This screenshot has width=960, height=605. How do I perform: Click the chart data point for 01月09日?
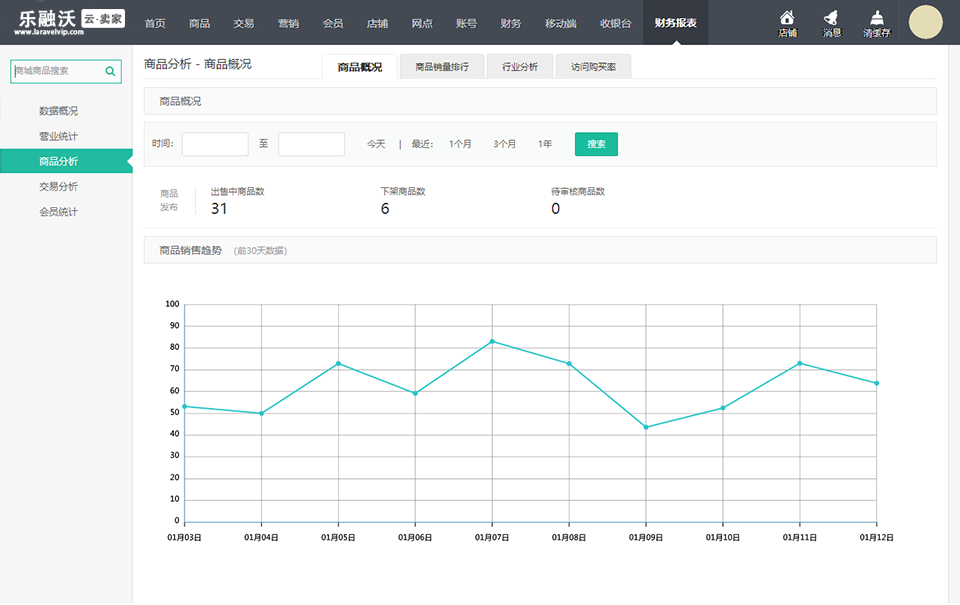click(x=646, y=427)
